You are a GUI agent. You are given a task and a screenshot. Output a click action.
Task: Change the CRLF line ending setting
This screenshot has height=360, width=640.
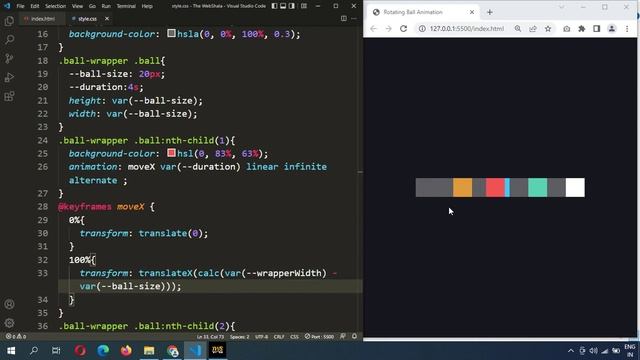(279, 337)
